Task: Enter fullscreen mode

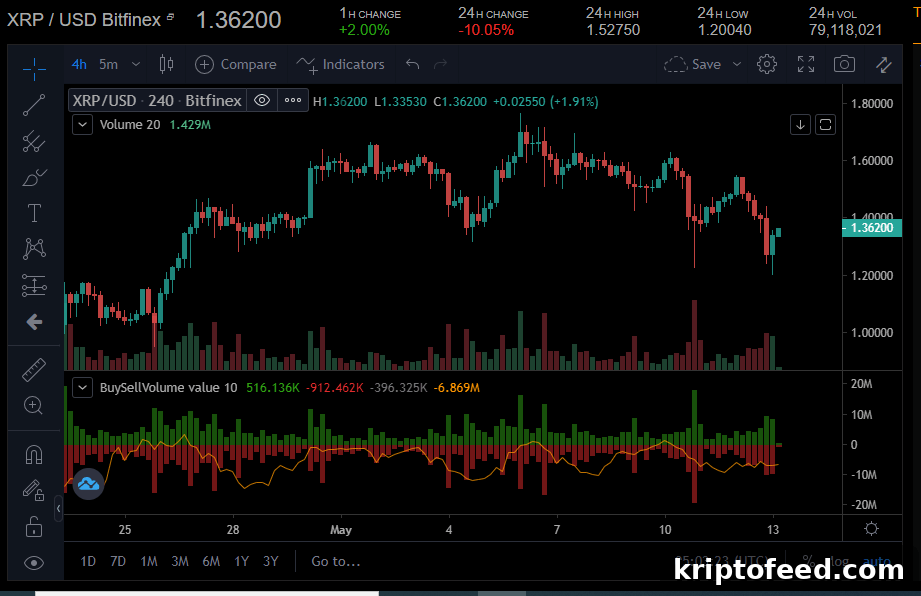Action: tap(806, 64)
